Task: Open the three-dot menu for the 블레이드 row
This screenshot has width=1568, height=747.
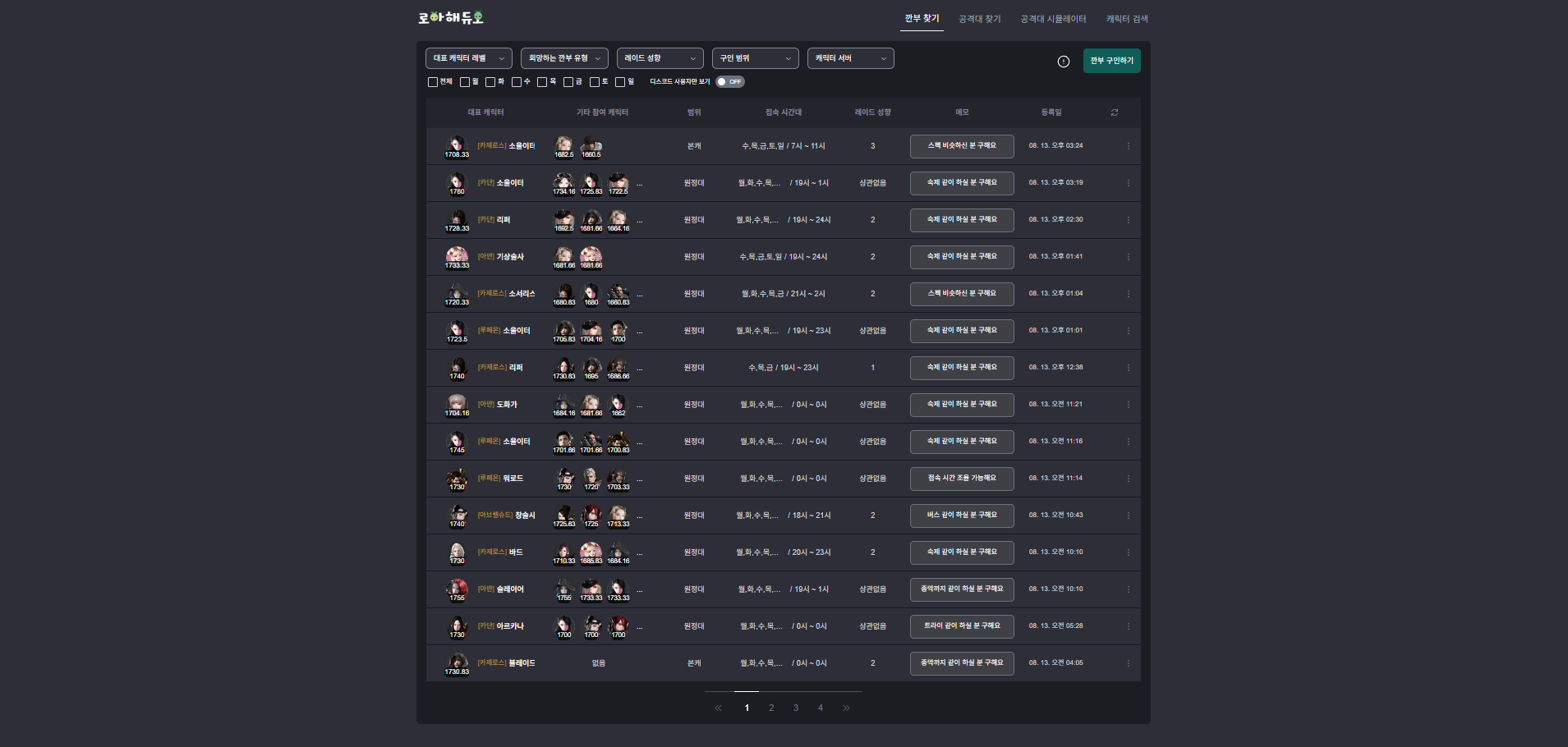Action: point(1128,663)
